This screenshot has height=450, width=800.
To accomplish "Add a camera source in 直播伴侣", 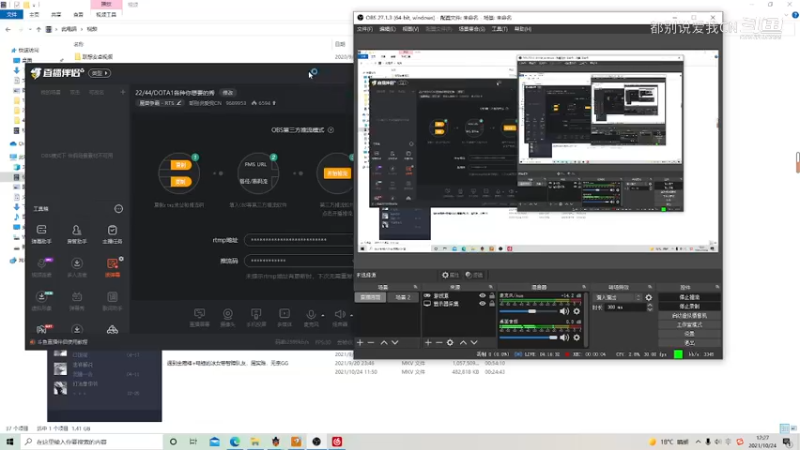I will 228,317.
